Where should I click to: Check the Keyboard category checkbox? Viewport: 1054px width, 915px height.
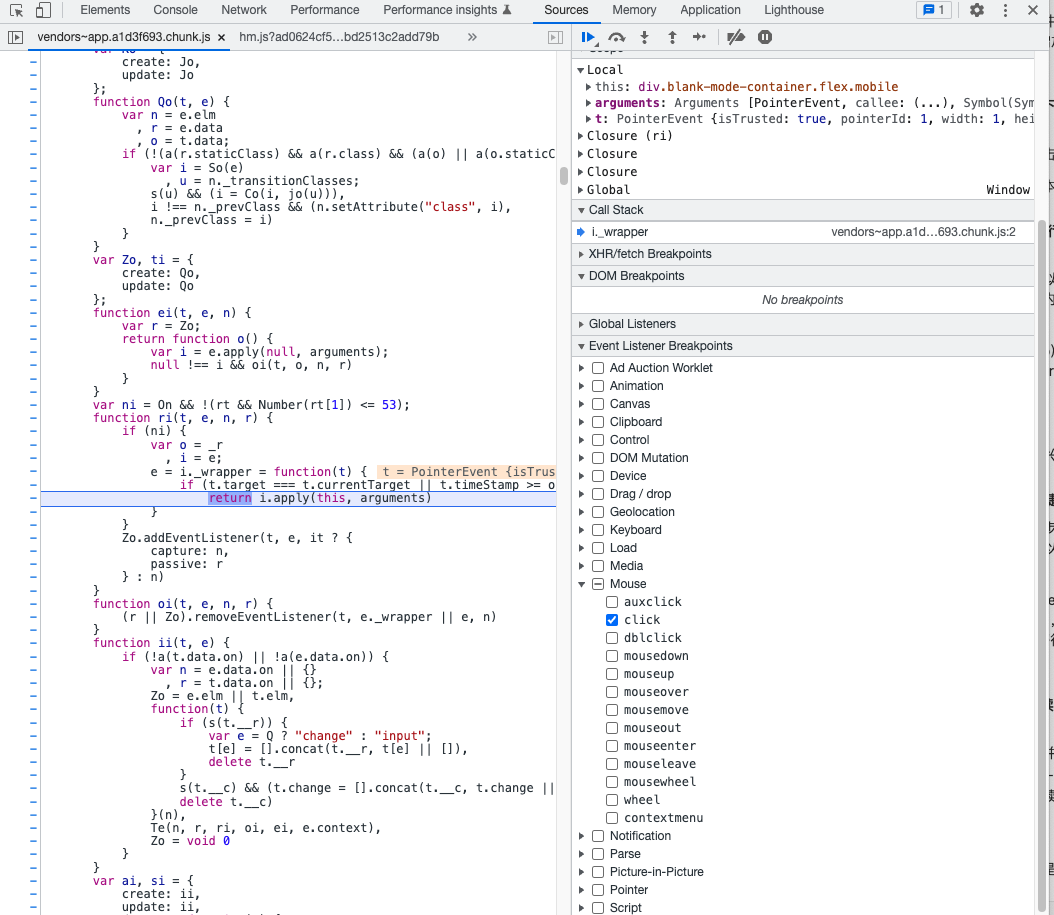point(598,530)
